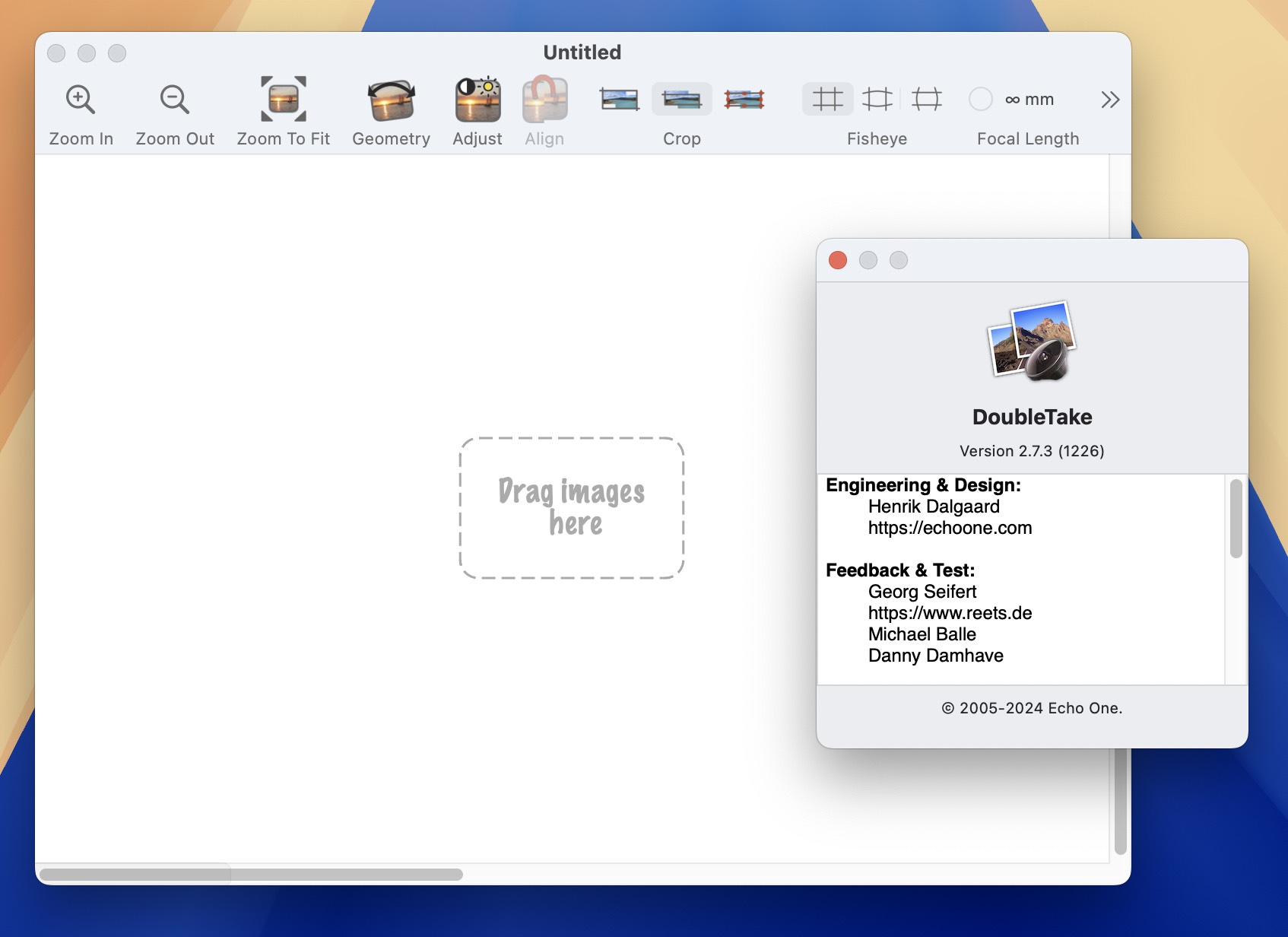Viewport: 1288px width, 937px height.
Task: Click the Michael Balle credit line
Action: [922, 634]
